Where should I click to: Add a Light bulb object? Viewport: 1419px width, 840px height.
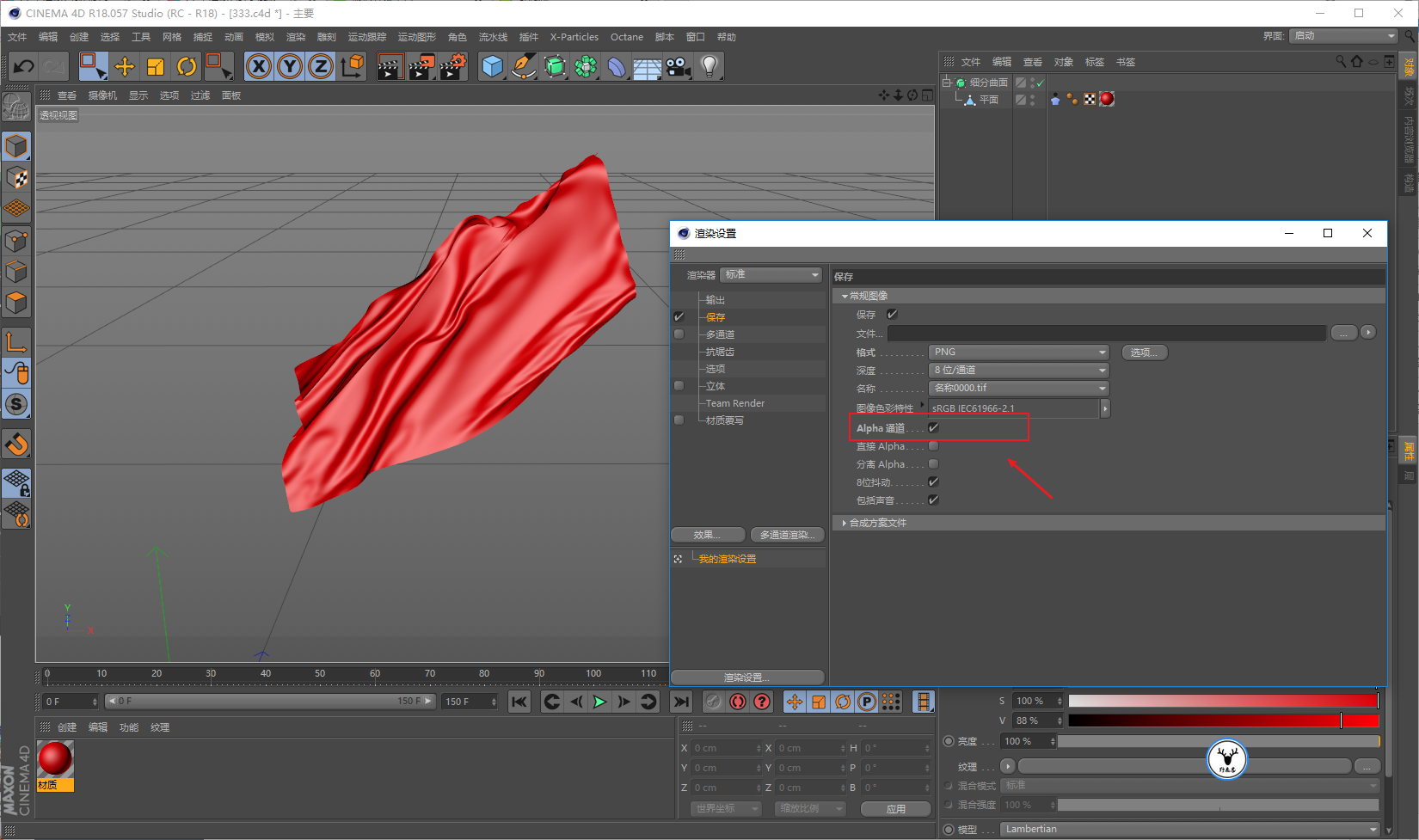709,66
